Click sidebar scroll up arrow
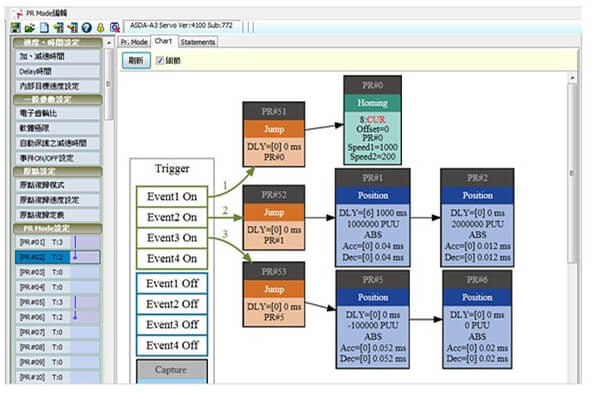 point(109,43)
